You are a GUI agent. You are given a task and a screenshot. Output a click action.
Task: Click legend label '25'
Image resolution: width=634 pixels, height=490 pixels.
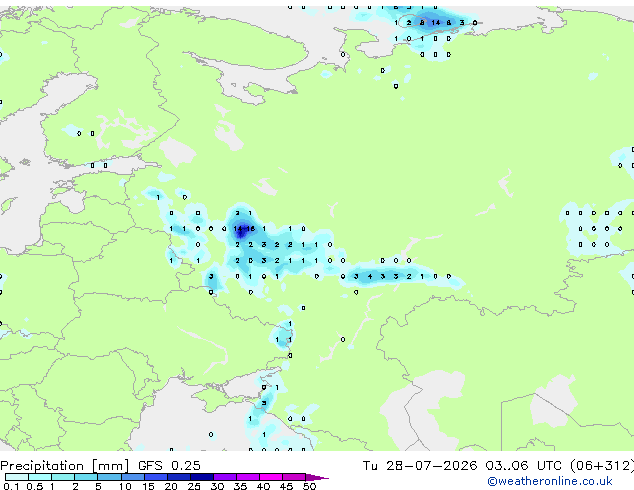[194, 486]
